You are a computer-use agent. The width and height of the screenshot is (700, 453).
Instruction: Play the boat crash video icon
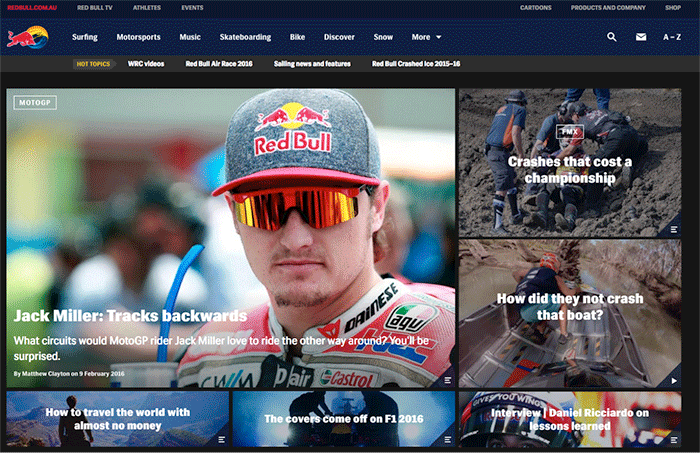point(674,381)
